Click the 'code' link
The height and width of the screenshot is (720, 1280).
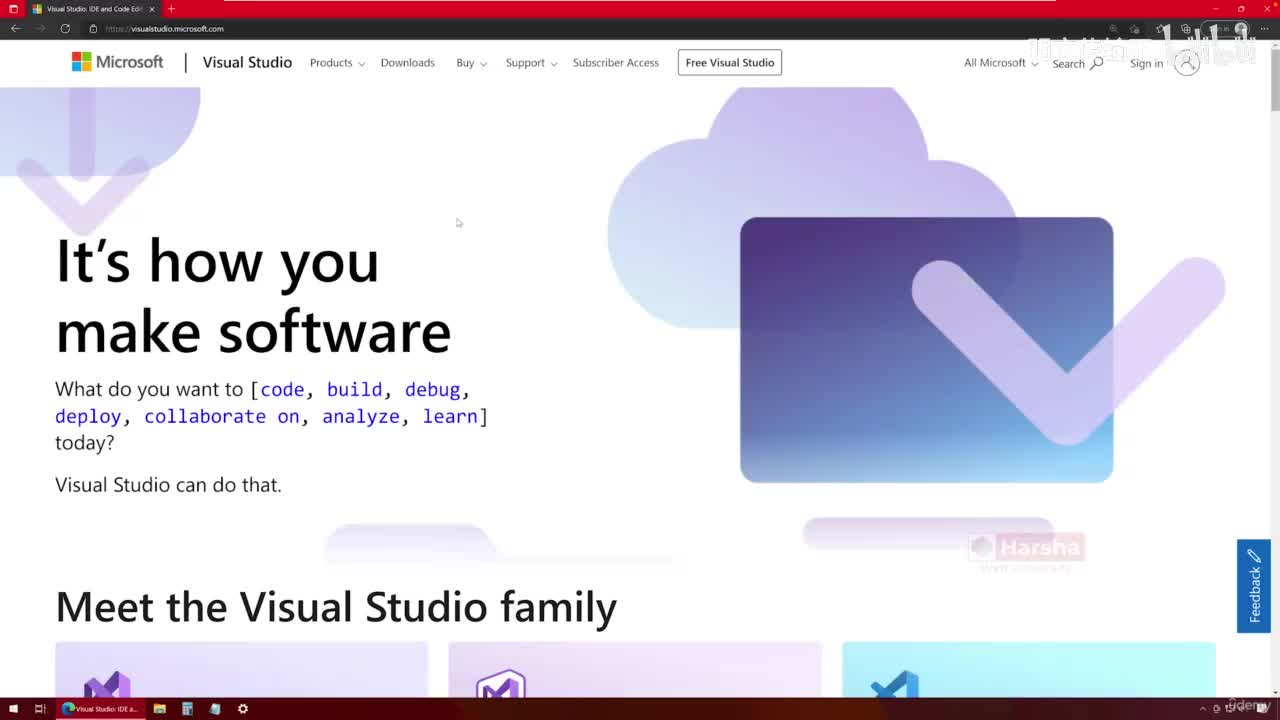282,390
